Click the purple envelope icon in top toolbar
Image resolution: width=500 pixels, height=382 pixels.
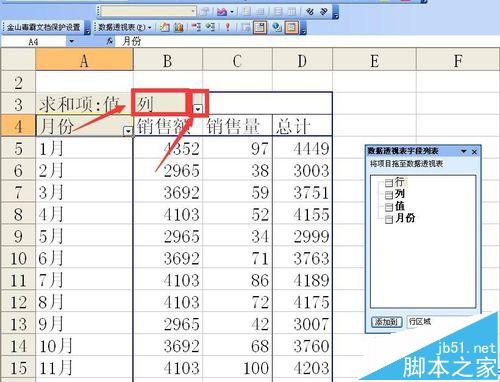pos(222,12)
